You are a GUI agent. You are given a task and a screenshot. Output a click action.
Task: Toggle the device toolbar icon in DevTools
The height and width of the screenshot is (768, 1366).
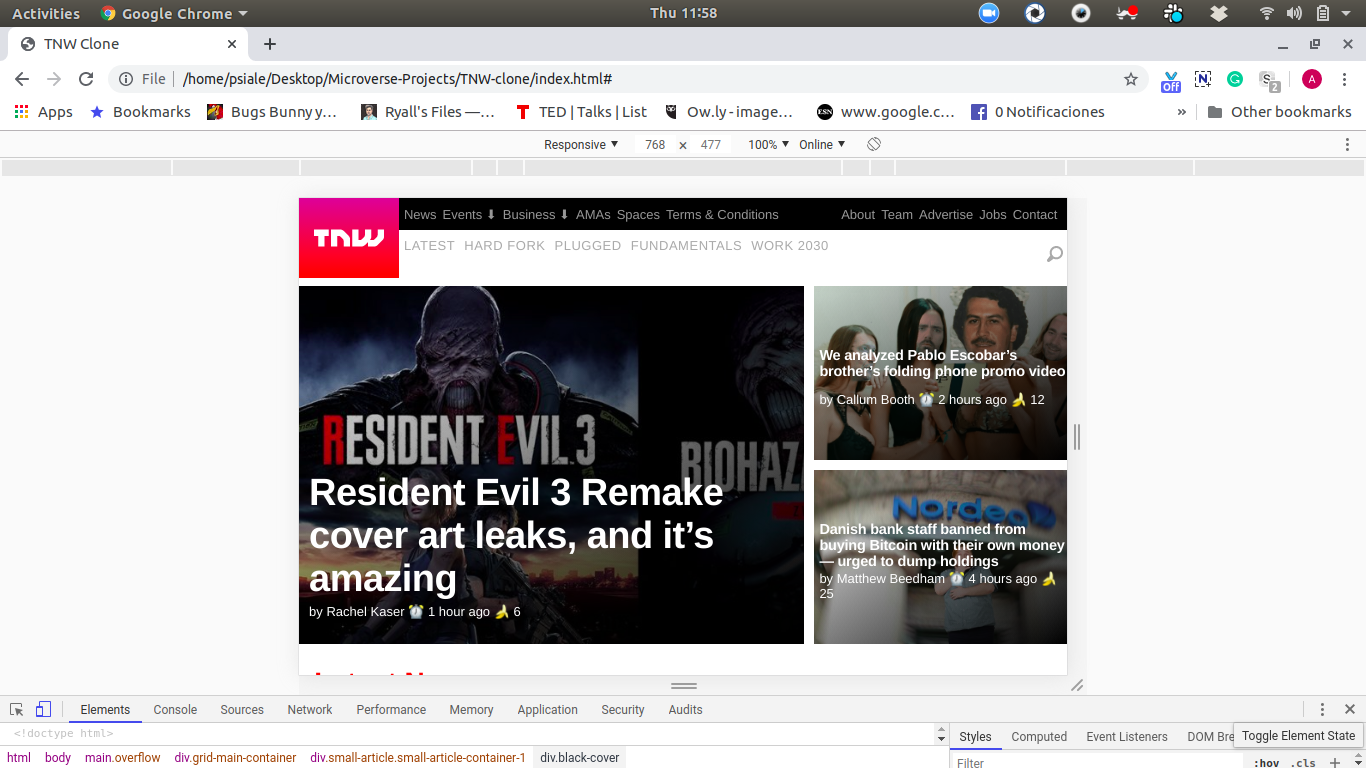[43, 710]
